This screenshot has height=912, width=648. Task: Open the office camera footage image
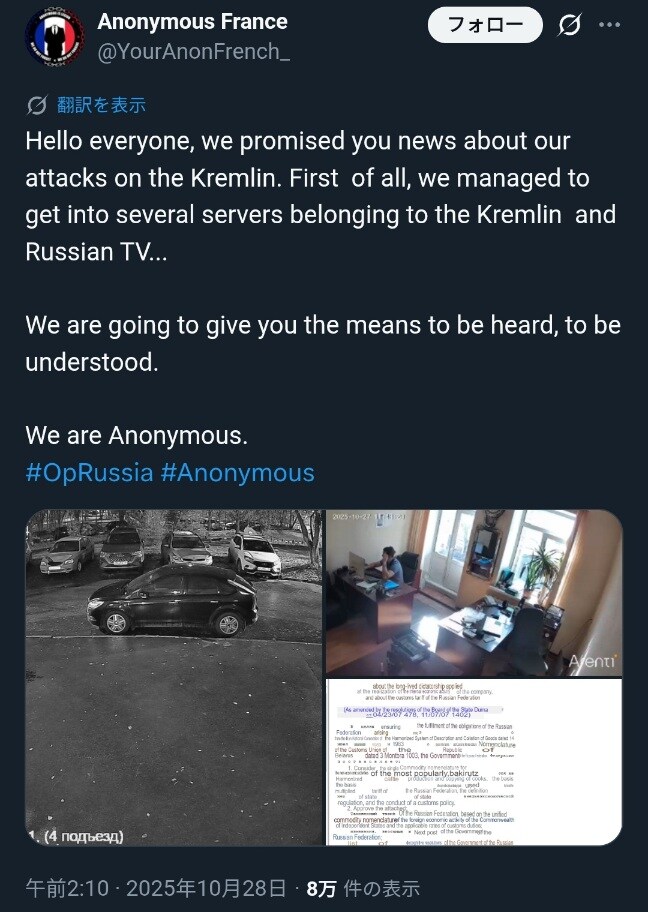pos(473,591)
